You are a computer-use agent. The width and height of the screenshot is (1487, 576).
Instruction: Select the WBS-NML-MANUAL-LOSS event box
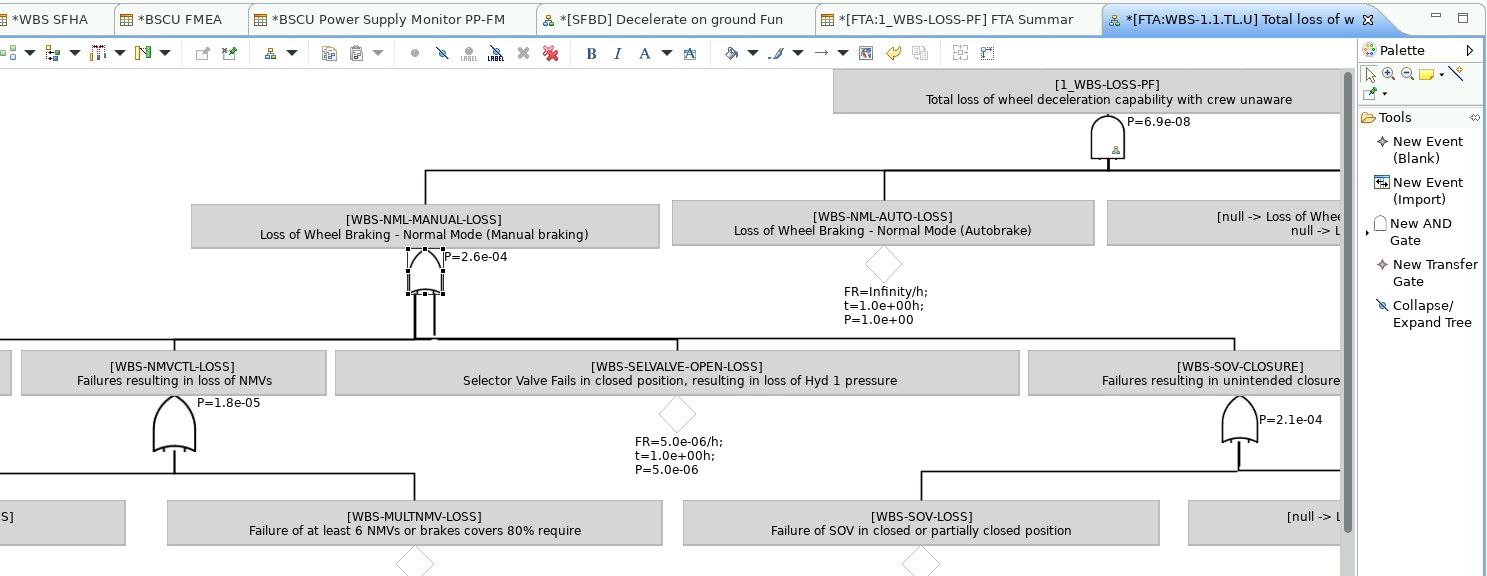pos(425,226)
